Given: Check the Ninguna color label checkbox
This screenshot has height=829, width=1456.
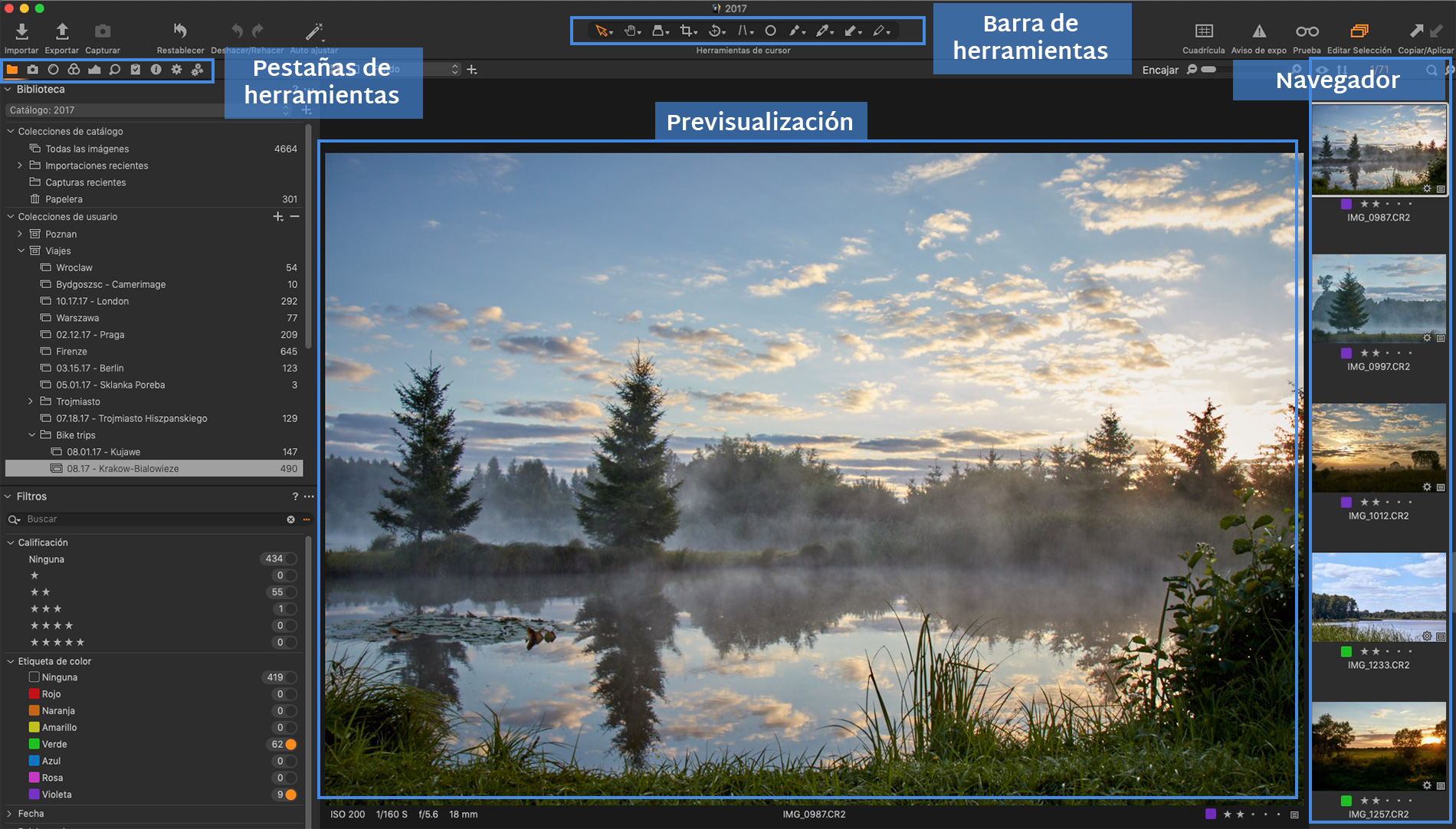Looking at the screenshot, I should (x=34, y=677).
